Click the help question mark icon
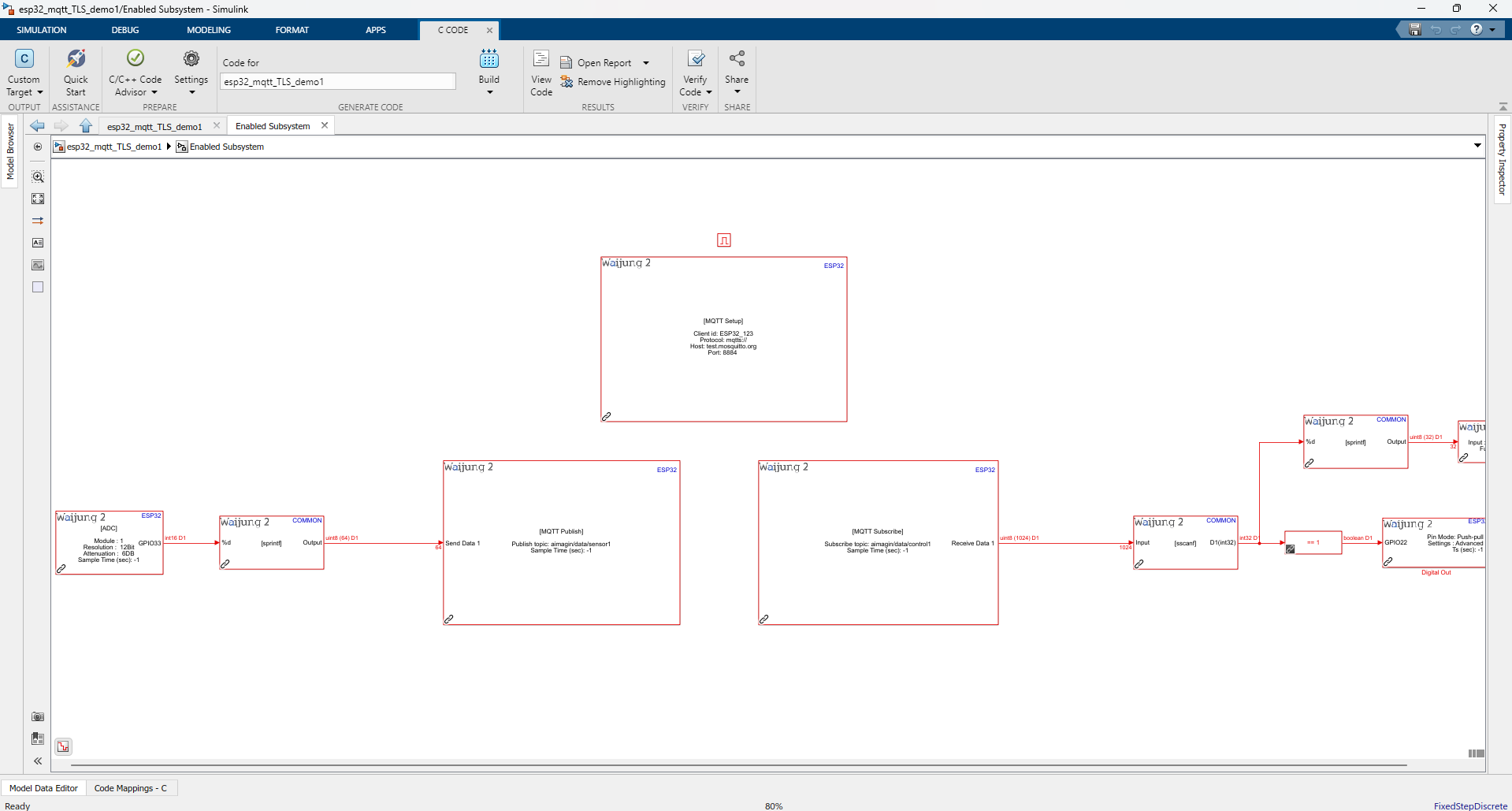1512x811 pixels. click(1477, 29)
